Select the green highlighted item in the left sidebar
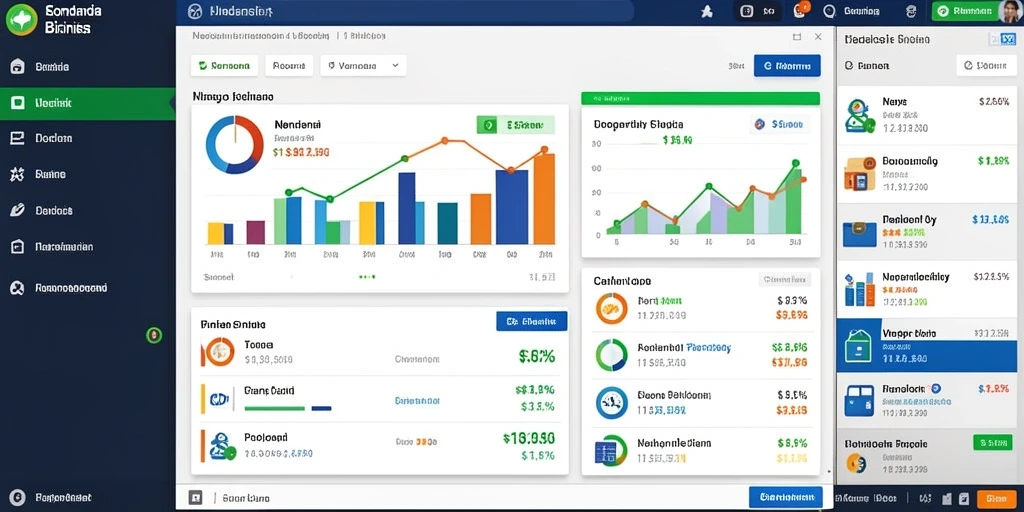Screen dimensions: 1024x512 (88, 103)
